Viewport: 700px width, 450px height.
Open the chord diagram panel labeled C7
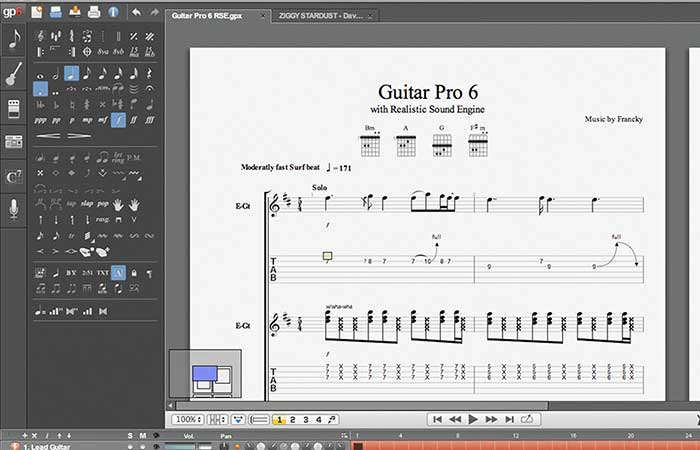point(15,176)
